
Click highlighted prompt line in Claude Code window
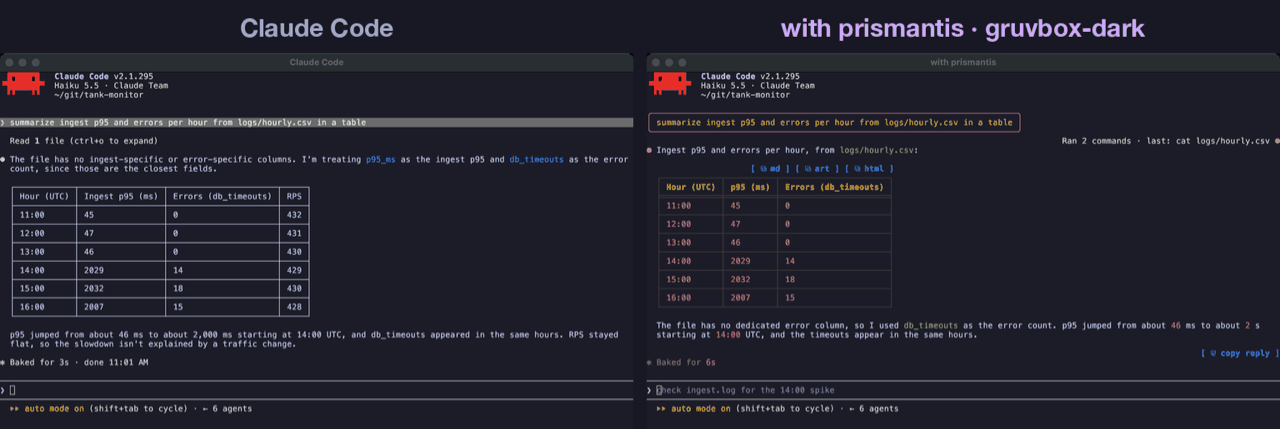pos(316,123)
